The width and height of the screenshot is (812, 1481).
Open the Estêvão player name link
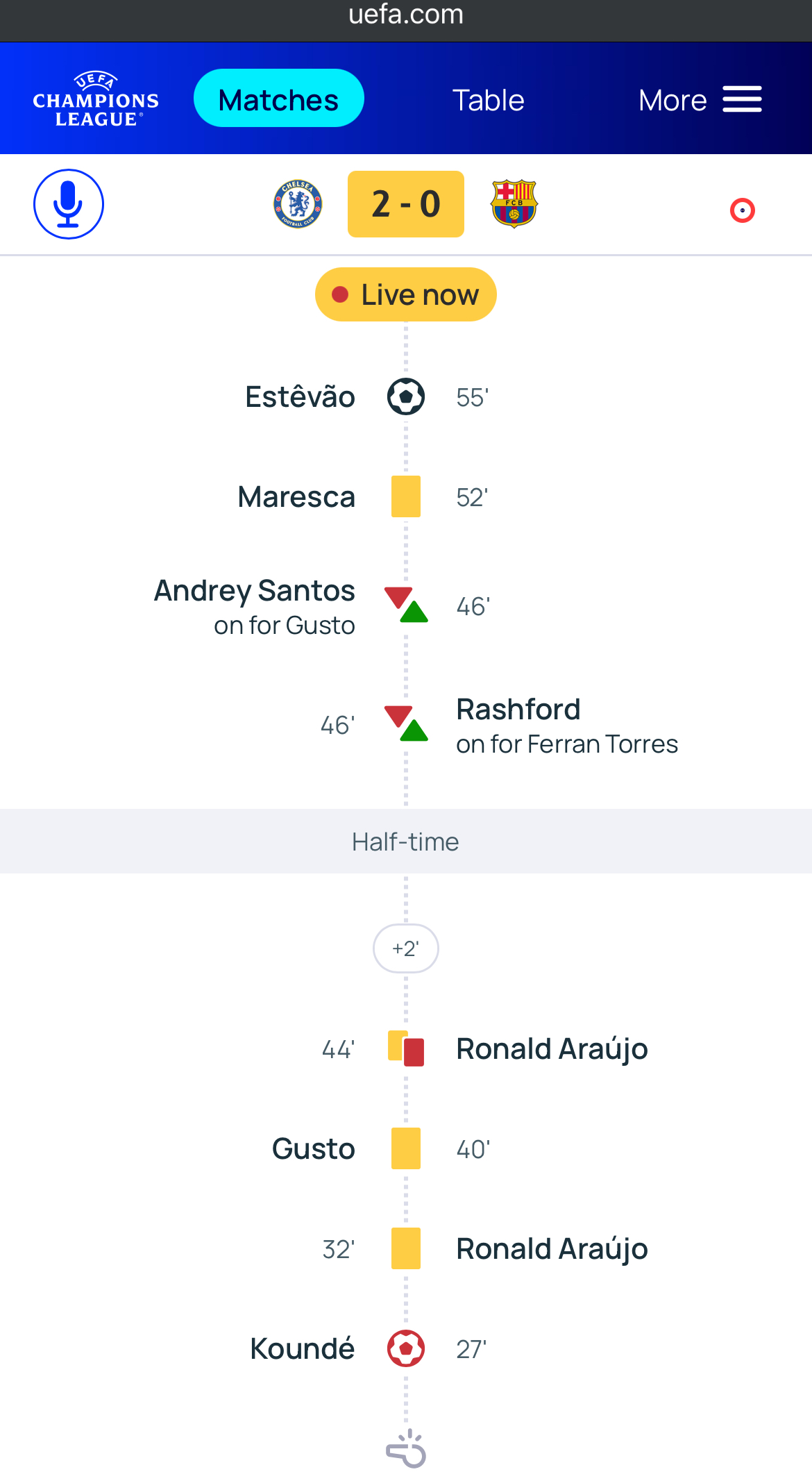(300, 397)
